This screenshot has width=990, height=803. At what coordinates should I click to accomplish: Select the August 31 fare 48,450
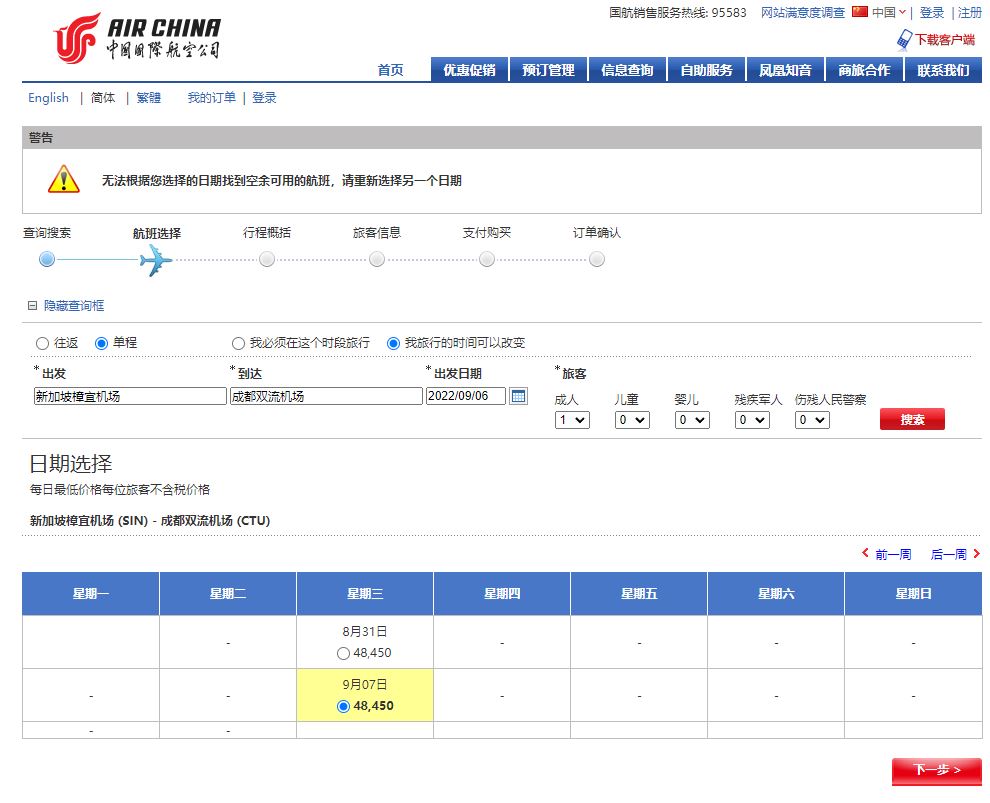[344, 653]
